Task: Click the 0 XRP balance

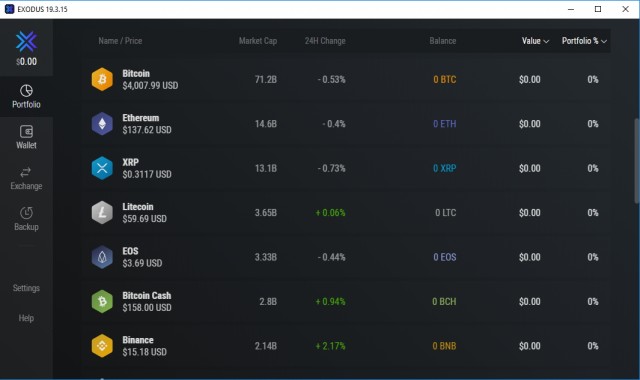Action: (444, 168)
